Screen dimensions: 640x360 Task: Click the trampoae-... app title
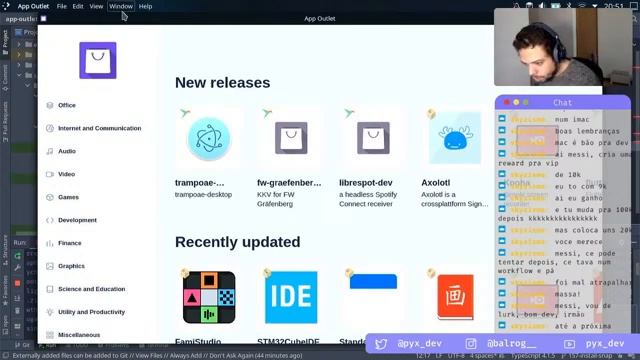(200, 183)
